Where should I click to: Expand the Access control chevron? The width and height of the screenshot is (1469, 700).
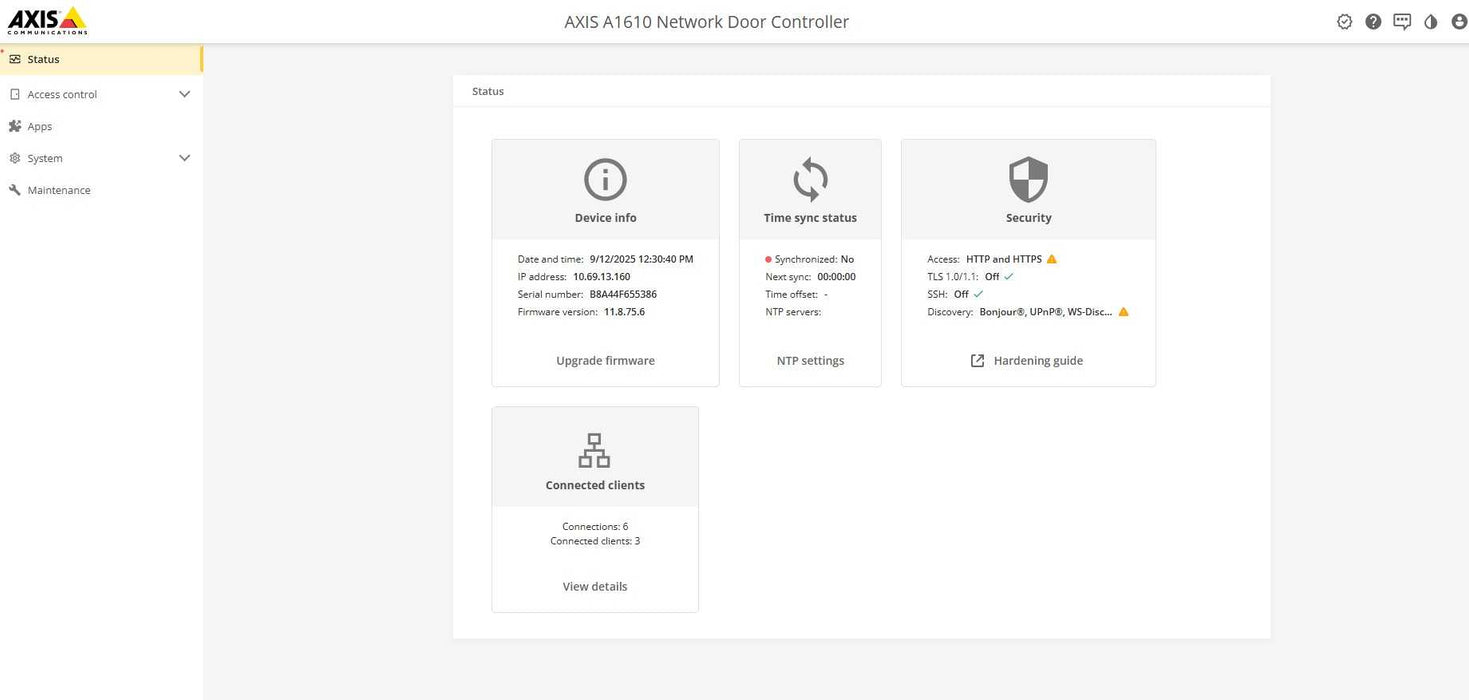(x=184, y=94)
